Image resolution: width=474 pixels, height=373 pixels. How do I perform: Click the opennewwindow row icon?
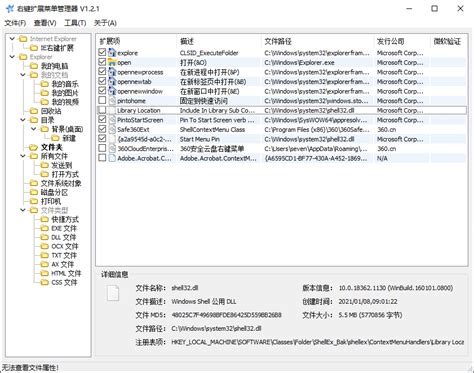click(112, 91)
